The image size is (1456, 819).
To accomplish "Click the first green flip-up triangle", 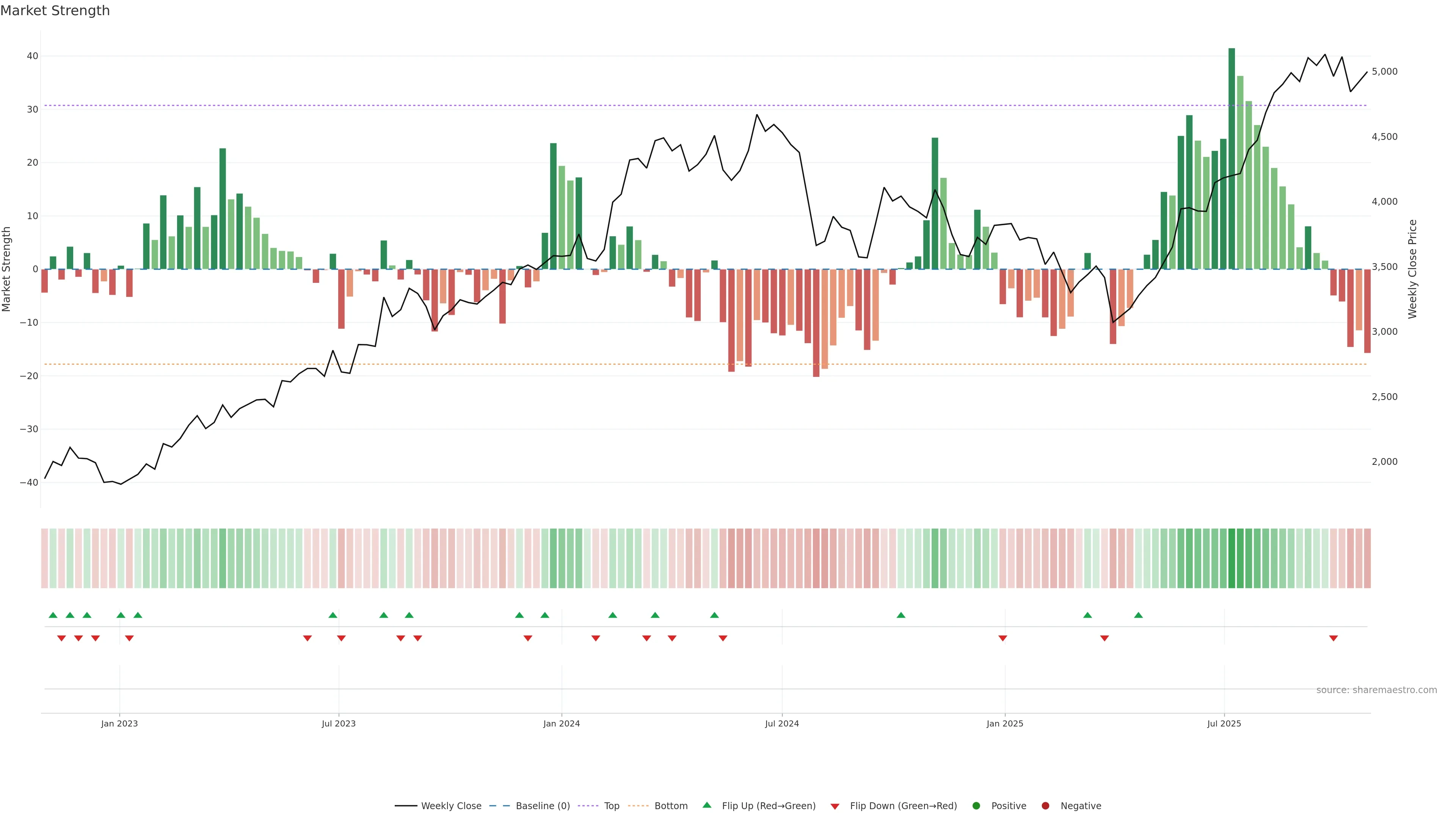I will (53, 615).
